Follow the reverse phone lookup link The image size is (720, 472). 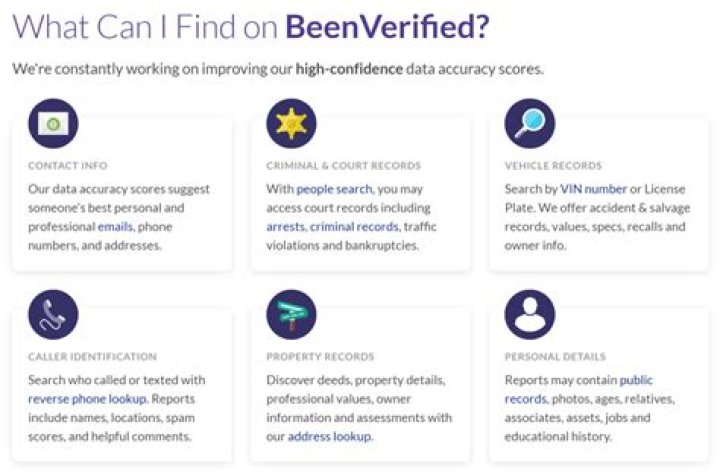point(87,399)
